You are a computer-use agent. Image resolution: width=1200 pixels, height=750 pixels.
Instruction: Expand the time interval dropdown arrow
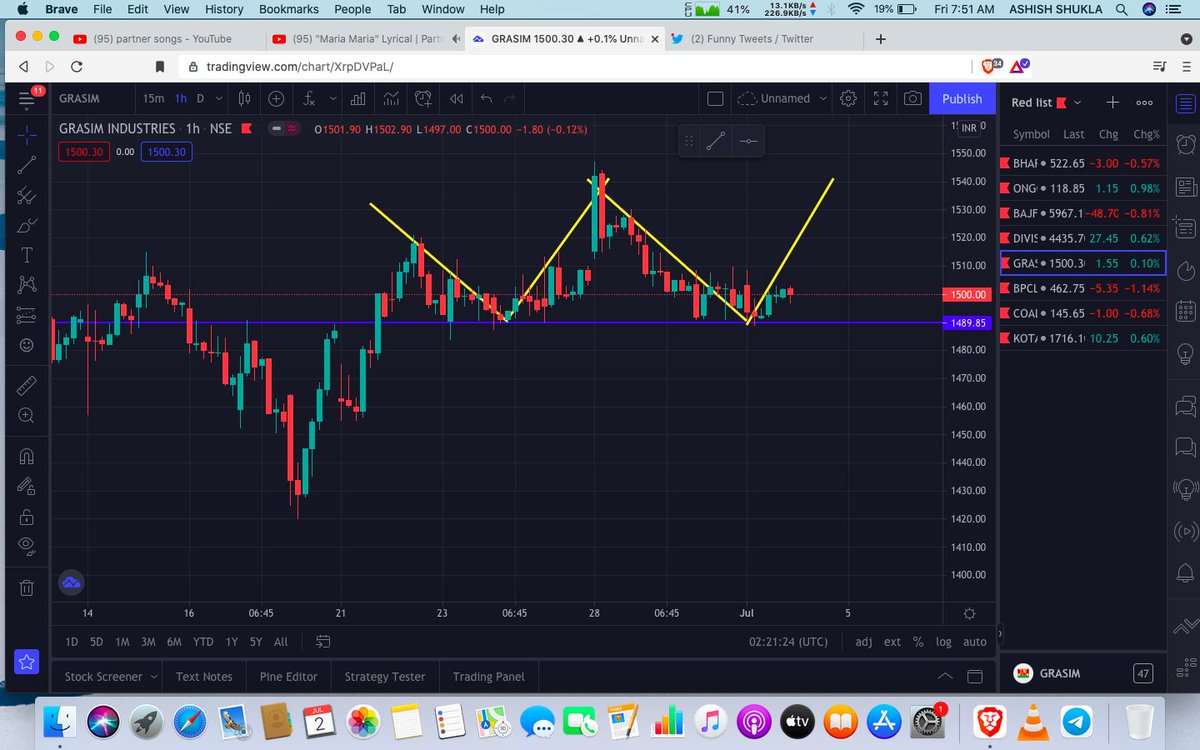tap(220, 98)
